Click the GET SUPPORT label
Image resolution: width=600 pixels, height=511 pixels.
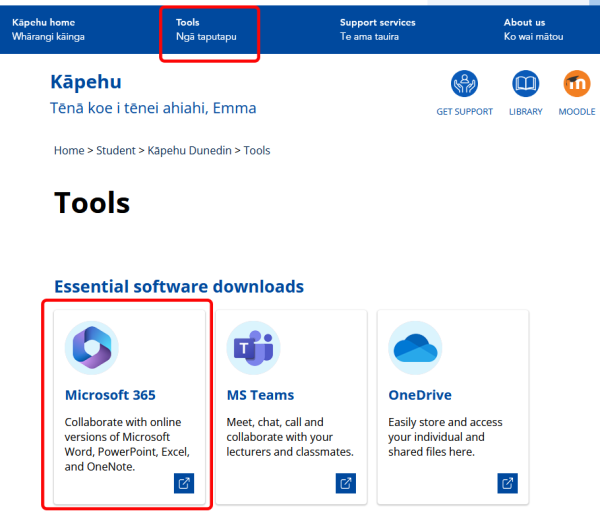pos(465,112)
